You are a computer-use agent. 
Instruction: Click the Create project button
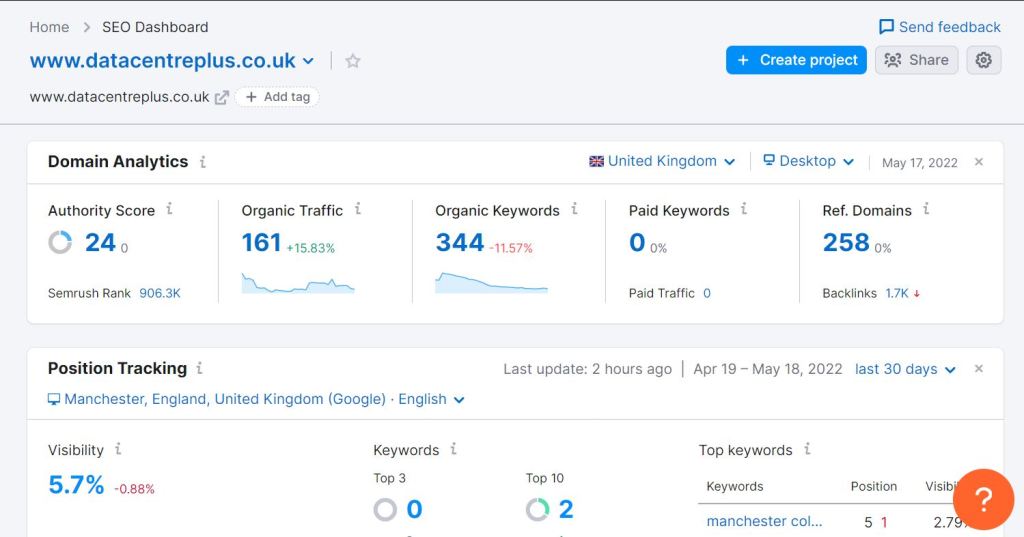796,60
